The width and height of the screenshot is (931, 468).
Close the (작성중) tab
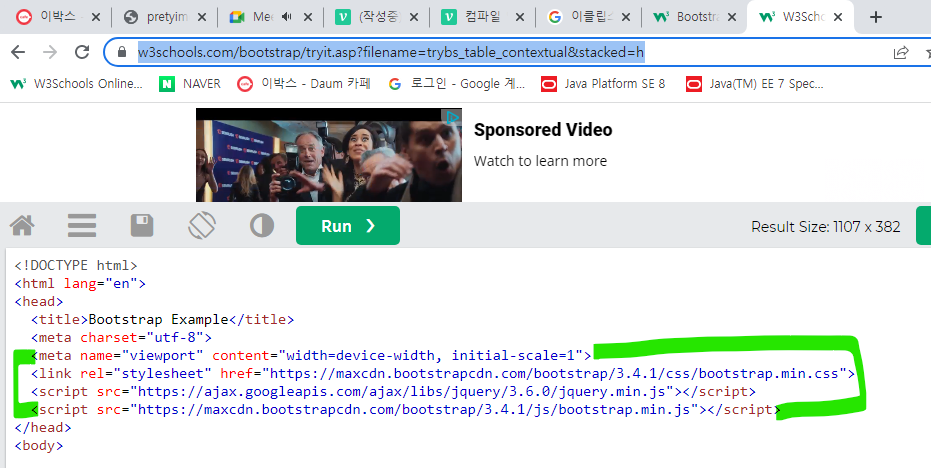[x=414, y=17]
